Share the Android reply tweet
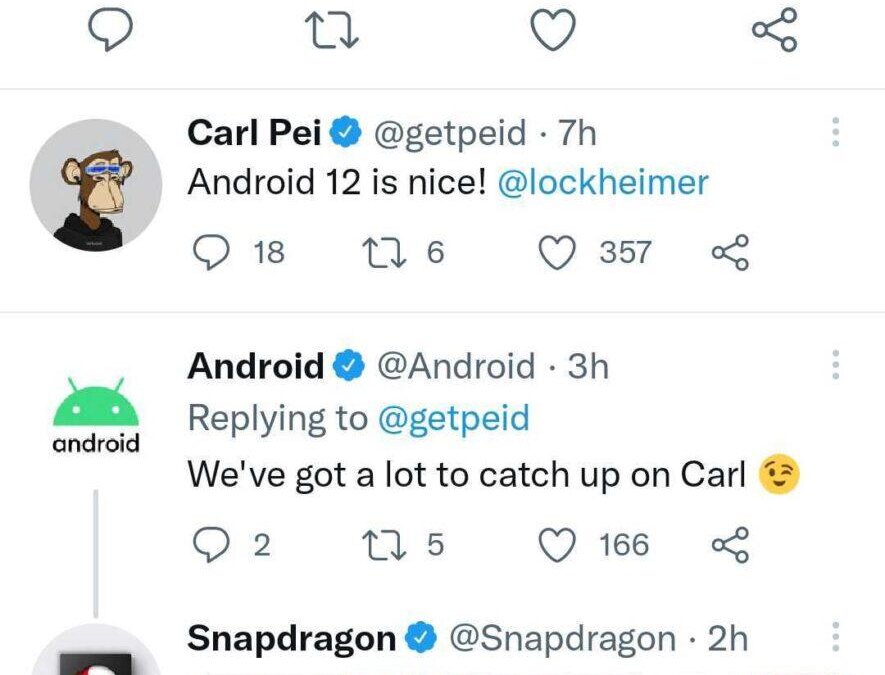This screenshot has width=885, height=675. click(x=730, y=545)
